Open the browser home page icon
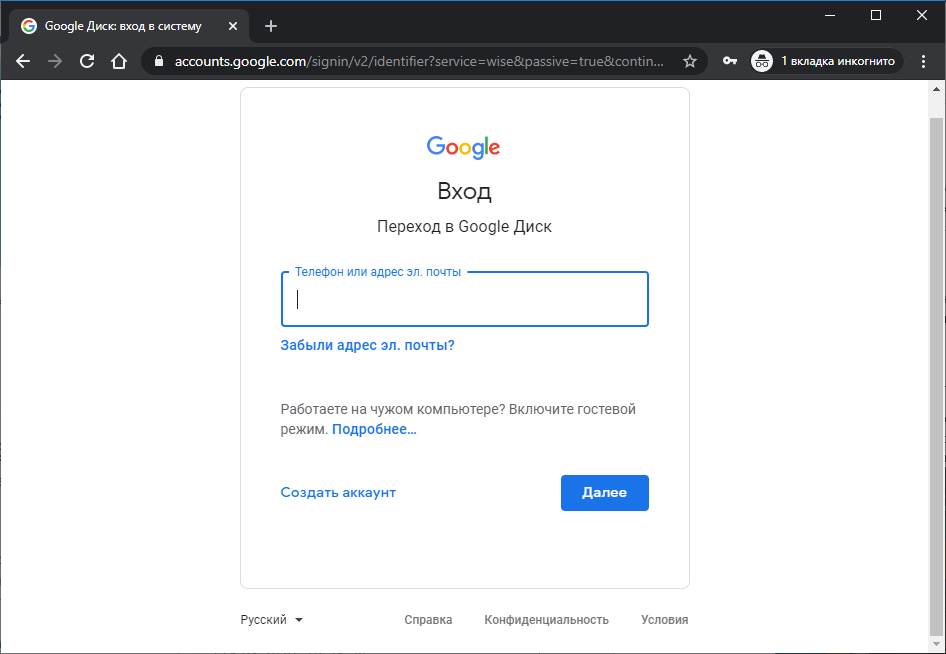946x654 pixels. pyautogui.click(x=119, y=61)
